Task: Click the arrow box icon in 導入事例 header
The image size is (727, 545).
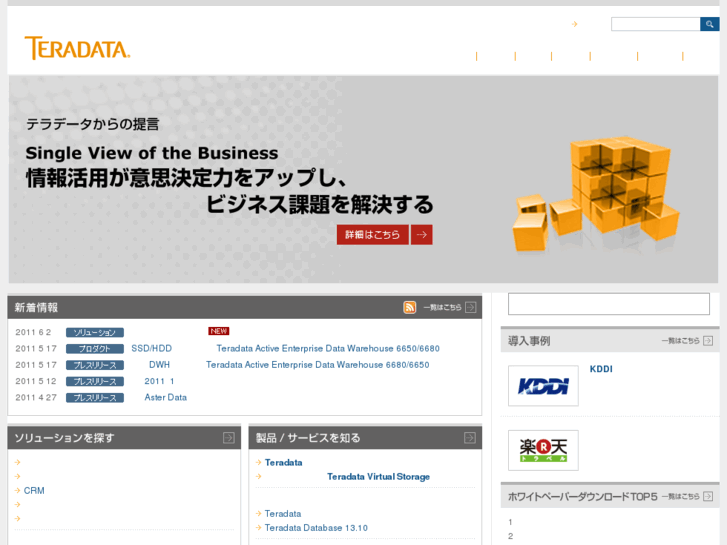Action: coord(708,341)
